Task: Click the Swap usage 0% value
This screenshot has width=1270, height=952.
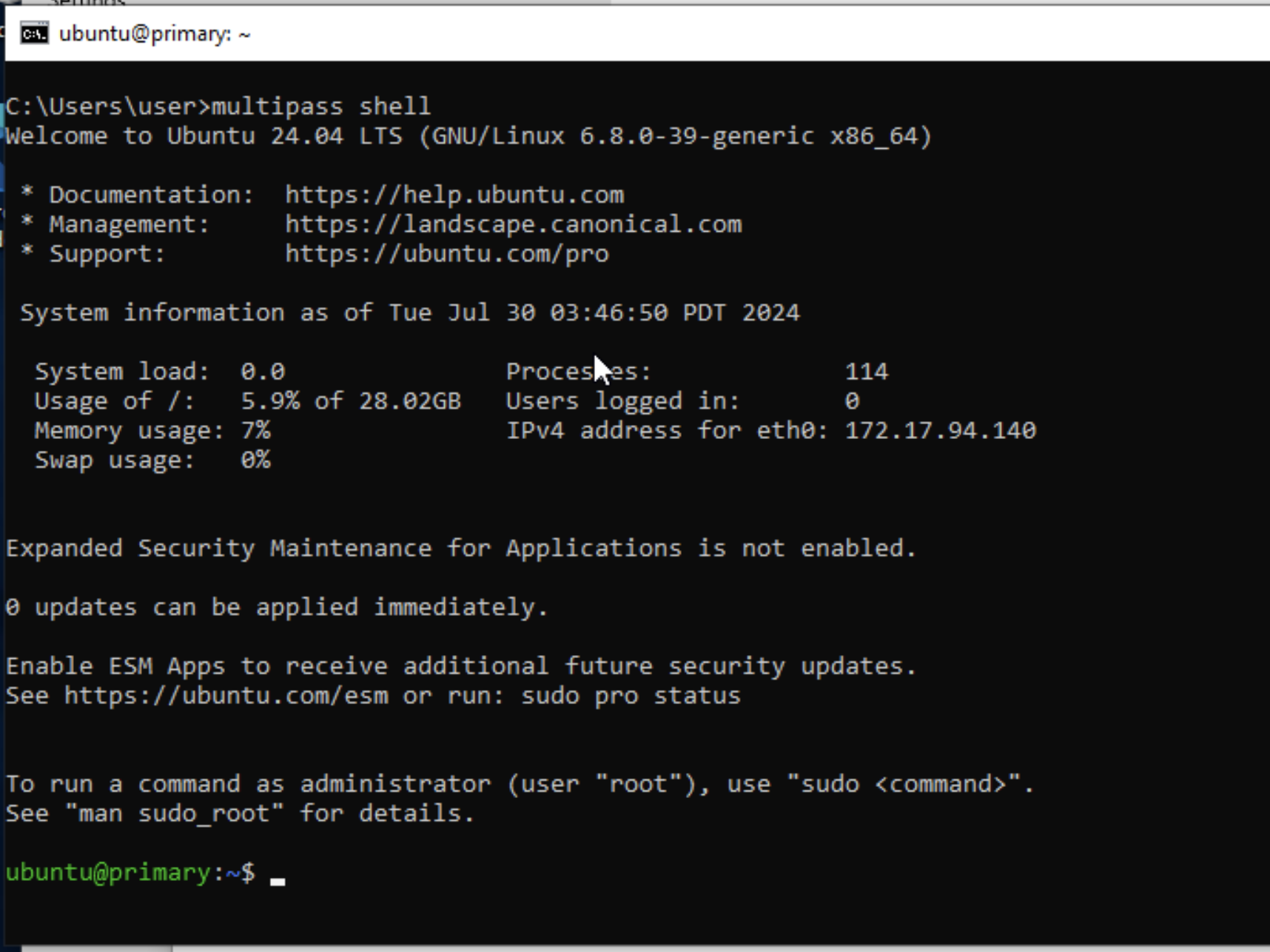Action: [x=255, y=460]
